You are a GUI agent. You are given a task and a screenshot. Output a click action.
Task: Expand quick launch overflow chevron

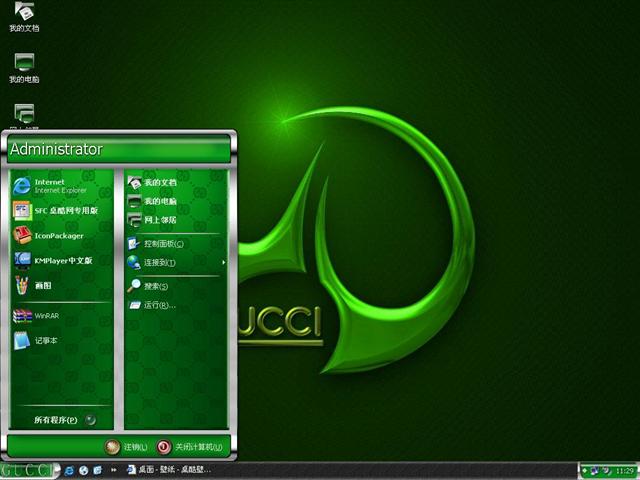click(113, 471)
